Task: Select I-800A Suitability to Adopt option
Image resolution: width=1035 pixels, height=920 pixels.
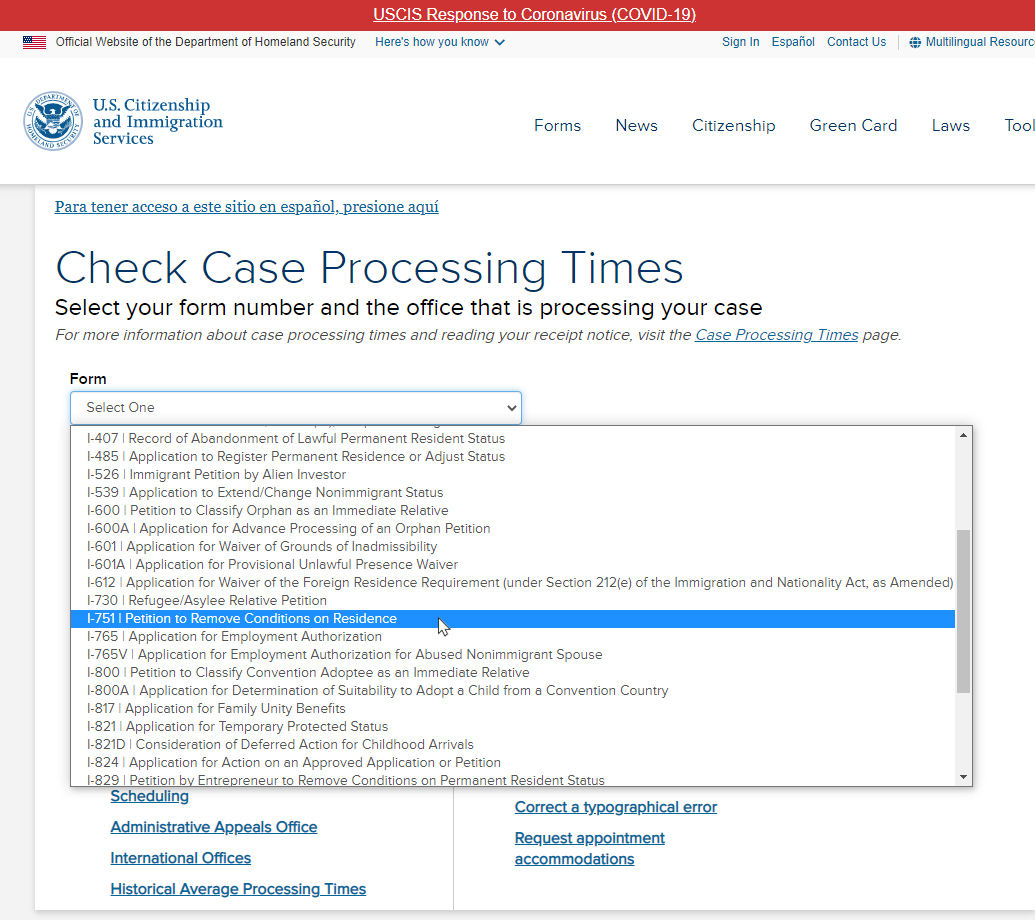Action: pos(513,690)
